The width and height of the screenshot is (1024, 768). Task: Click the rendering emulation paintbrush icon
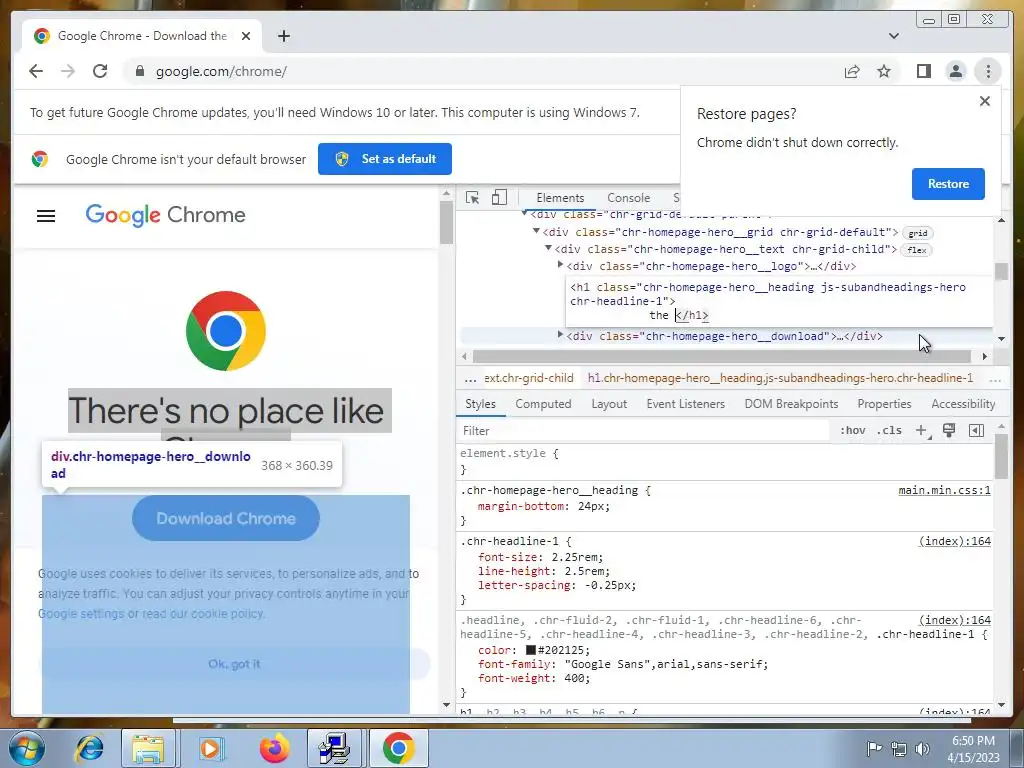coord(949,430)
